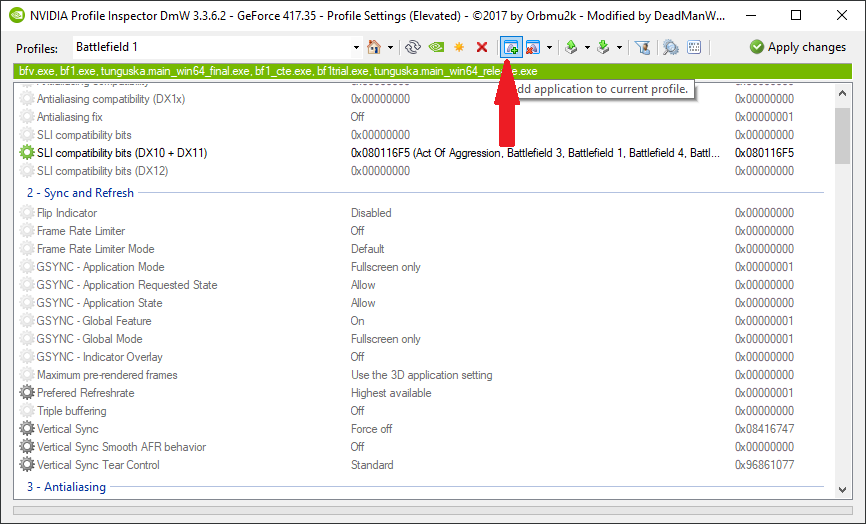
Task: Select the Antialiasing compatibility (DX1x) setting
Action: tap(111, 99)
